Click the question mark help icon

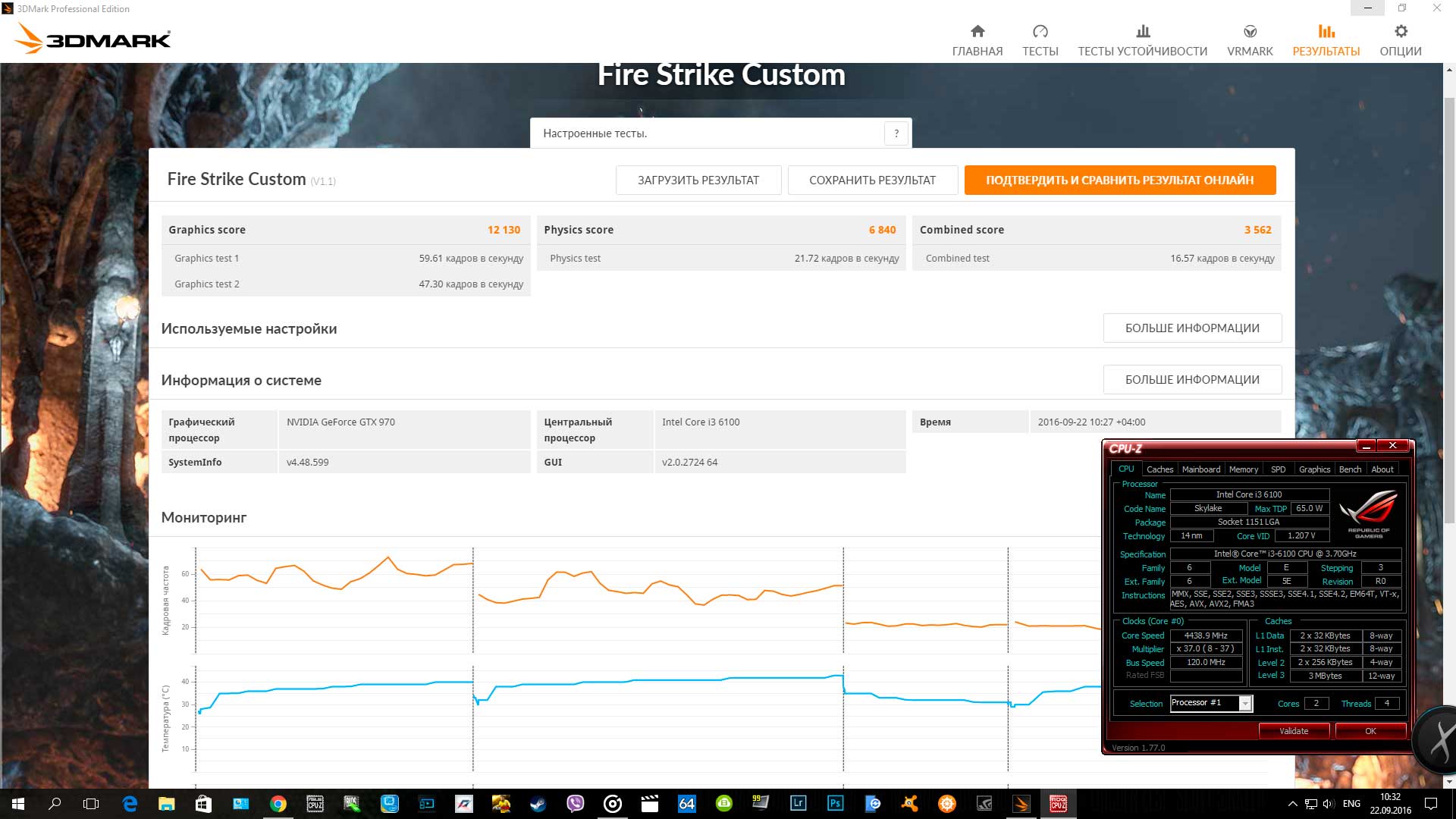pyautogui.click(x=896, y=133)
